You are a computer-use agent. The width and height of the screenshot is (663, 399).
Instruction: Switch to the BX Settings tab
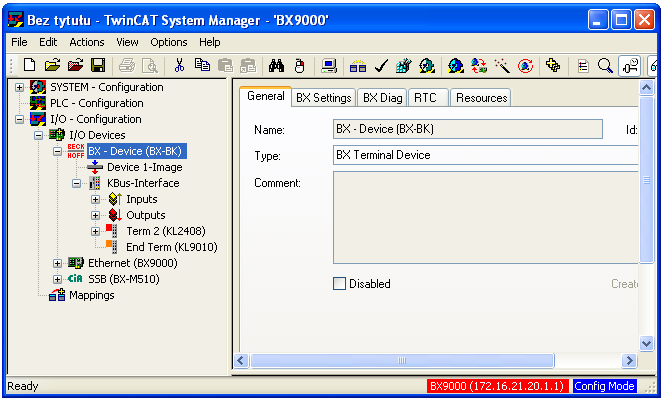[323, 98]
